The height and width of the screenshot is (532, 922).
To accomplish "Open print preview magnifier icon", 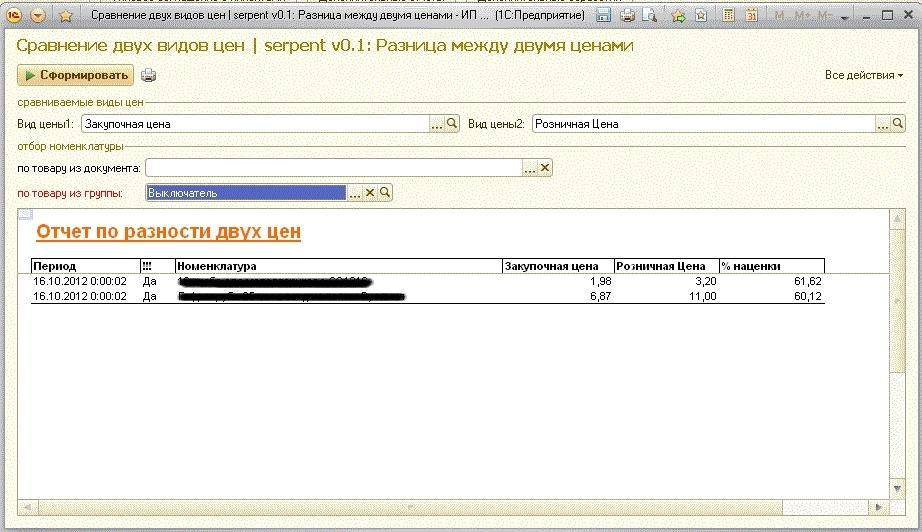I will (650, 16).
